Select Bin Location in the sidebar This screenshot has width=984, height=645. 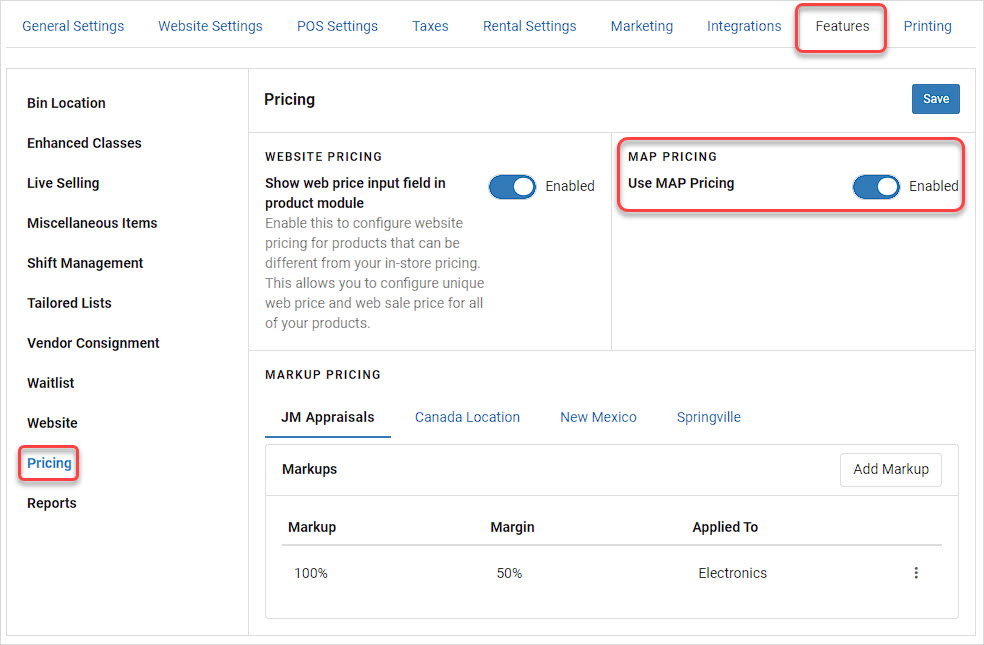point(66,103)
